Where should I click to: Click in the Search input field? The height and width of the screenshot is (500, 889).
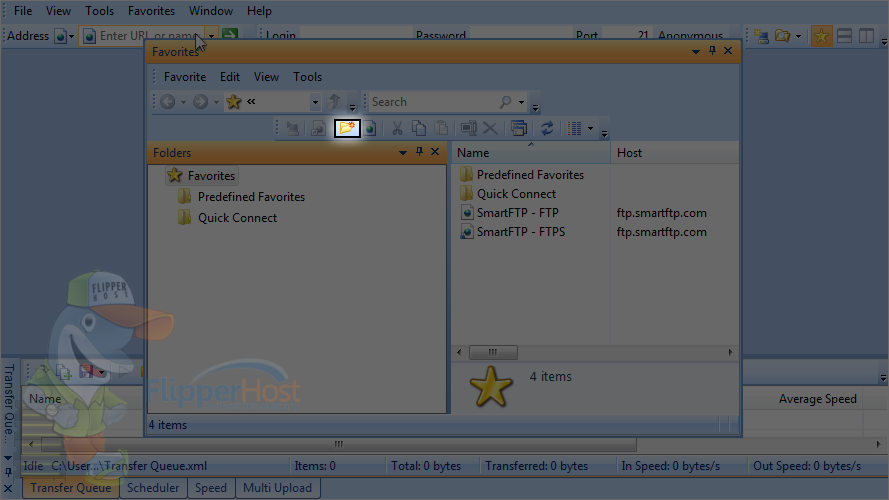pyautogui.click(x=434, y=102)
